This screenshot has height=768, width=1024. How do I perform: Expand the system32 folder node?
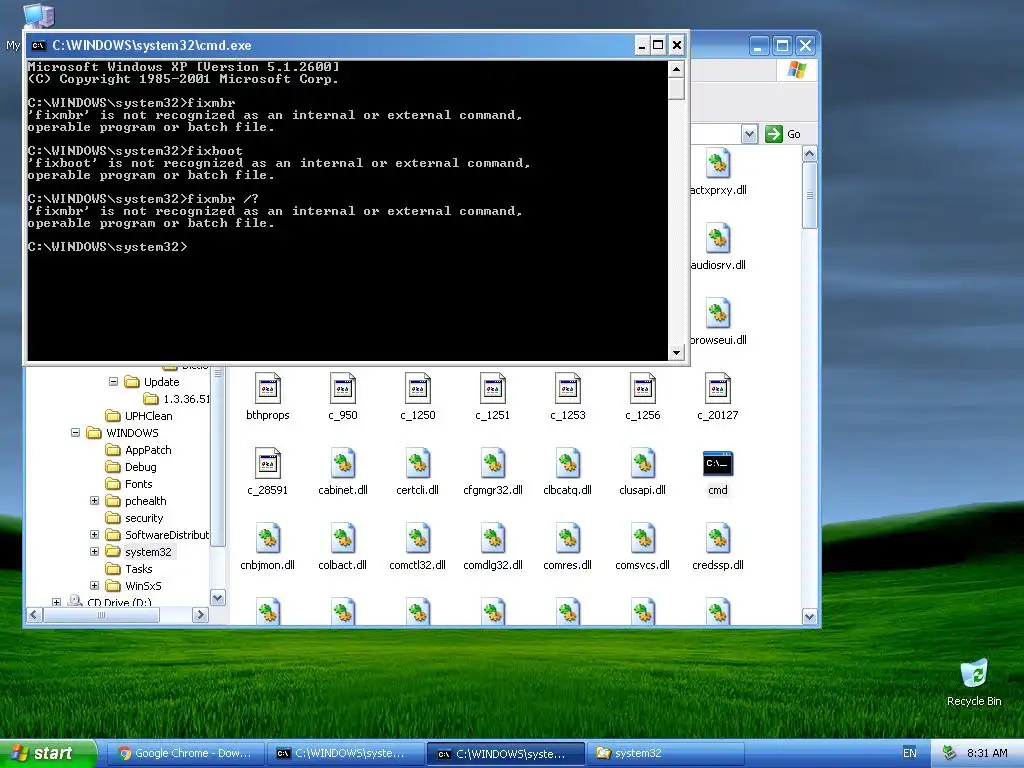tap(94, 551)
